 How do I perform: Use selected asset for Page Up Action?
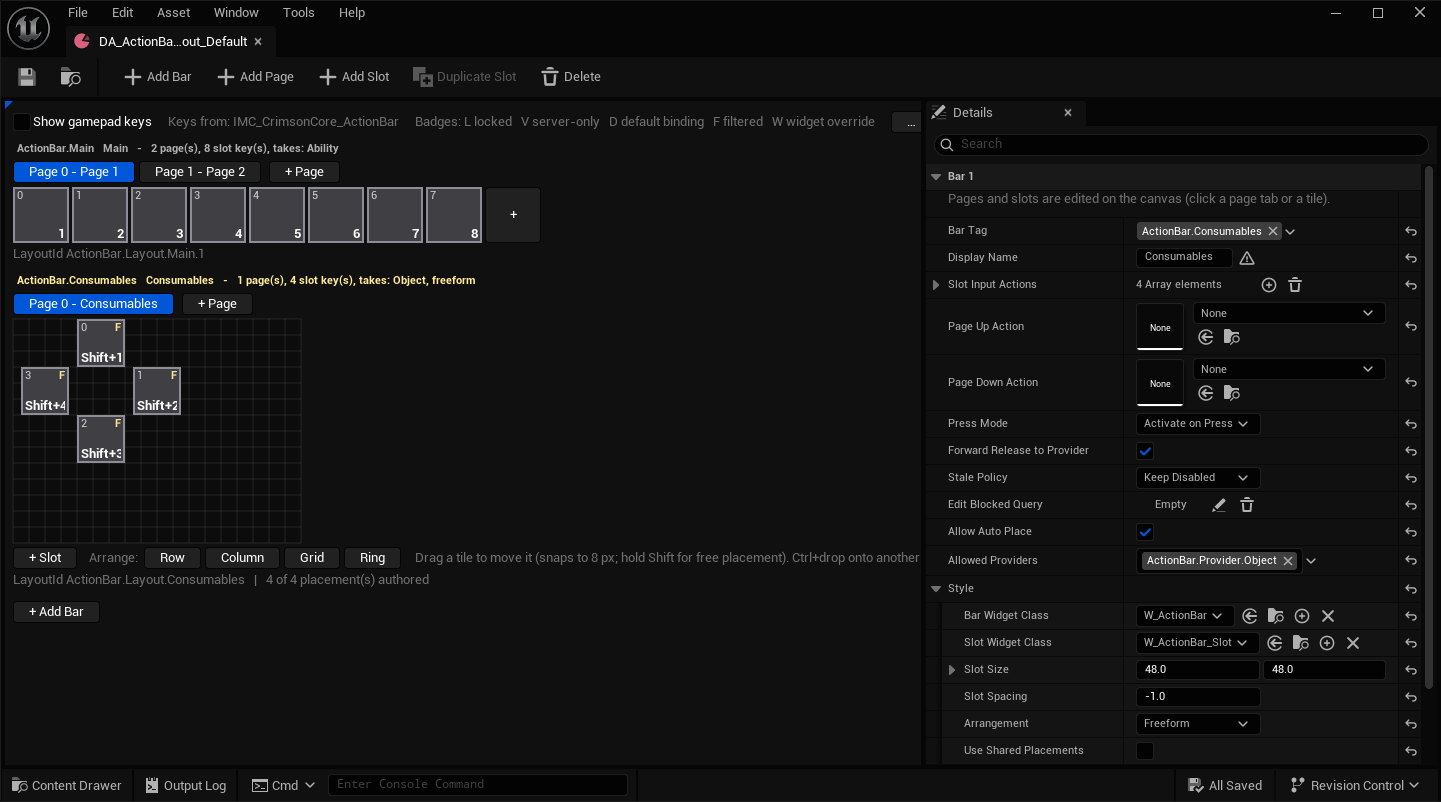click(1206, 338)
